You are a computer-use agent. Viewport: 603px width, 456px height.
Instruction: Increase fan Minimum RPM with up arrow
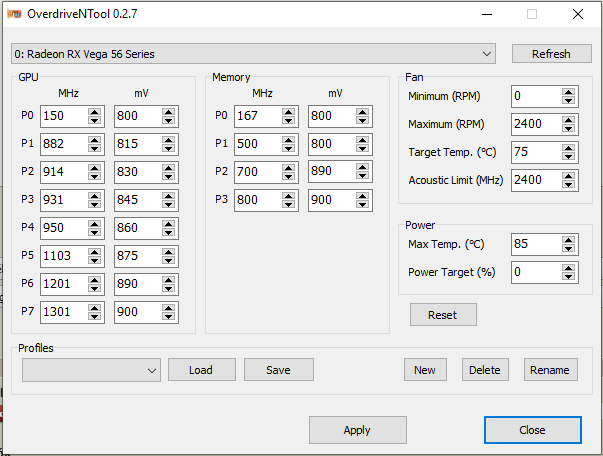coord(568,92)
